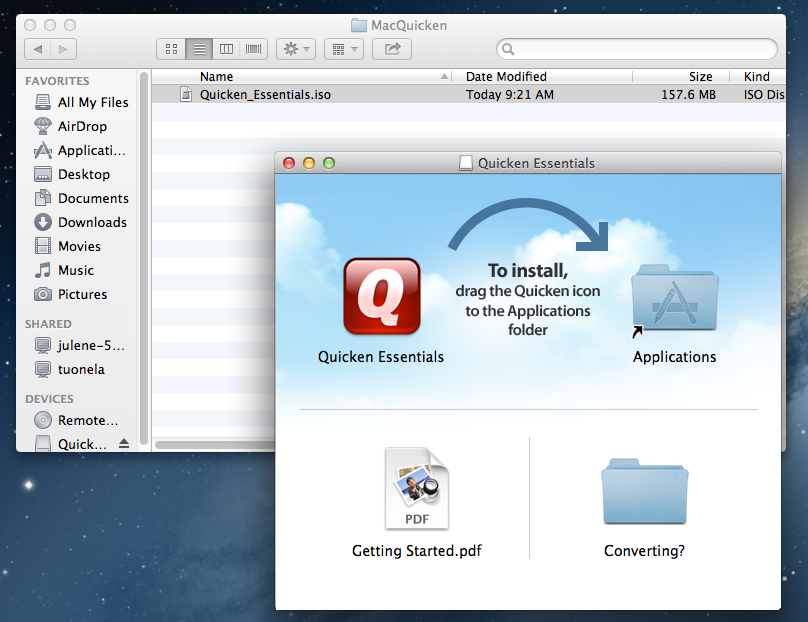Click the 157.6 MB size cell
808x622 pixels.
(x=688, y=95)
